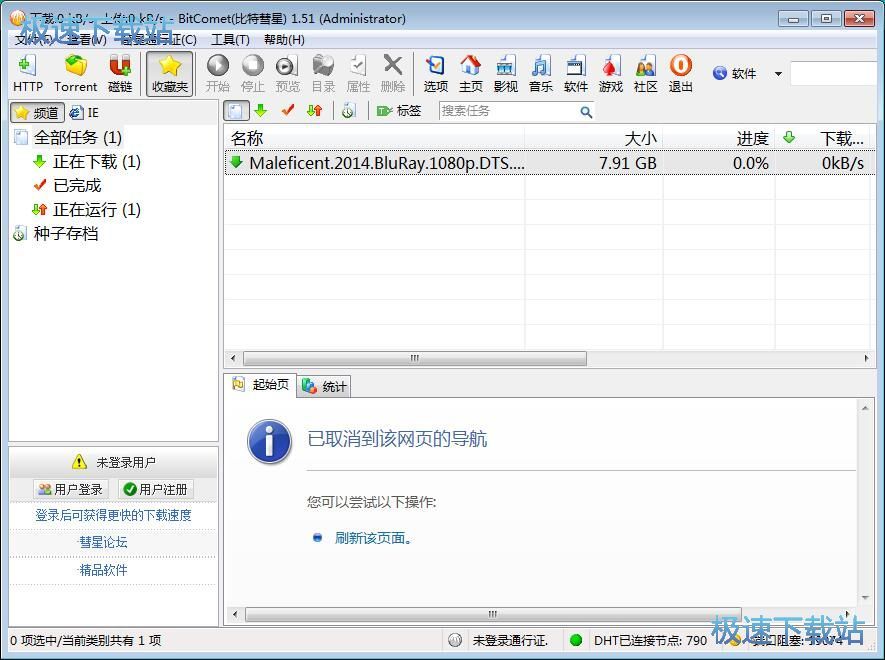Click the gray passport status icon
Viewport: 885px width, 660px height.
point(455,640)
